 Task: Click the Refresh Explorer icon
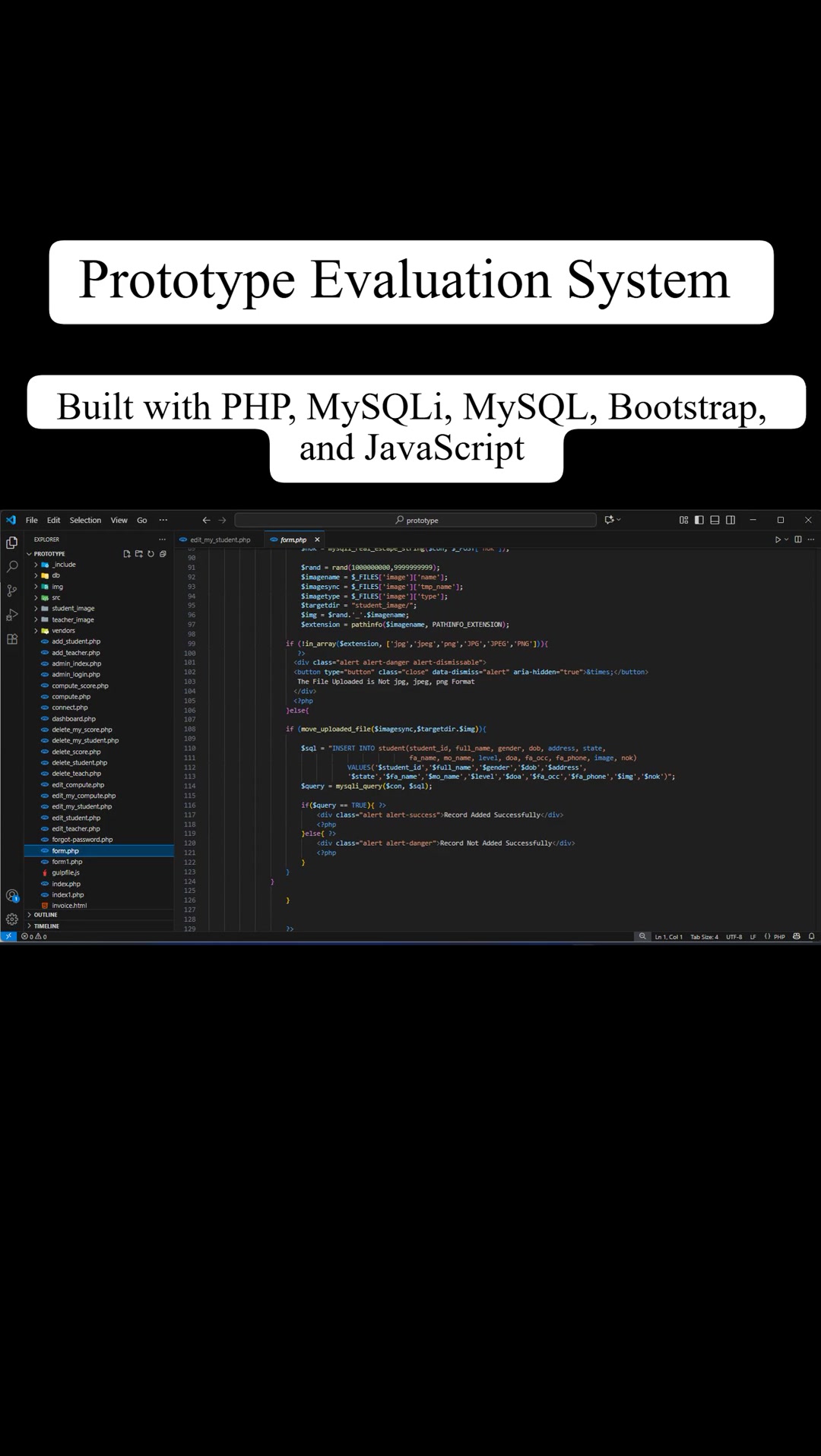[151, 554]
